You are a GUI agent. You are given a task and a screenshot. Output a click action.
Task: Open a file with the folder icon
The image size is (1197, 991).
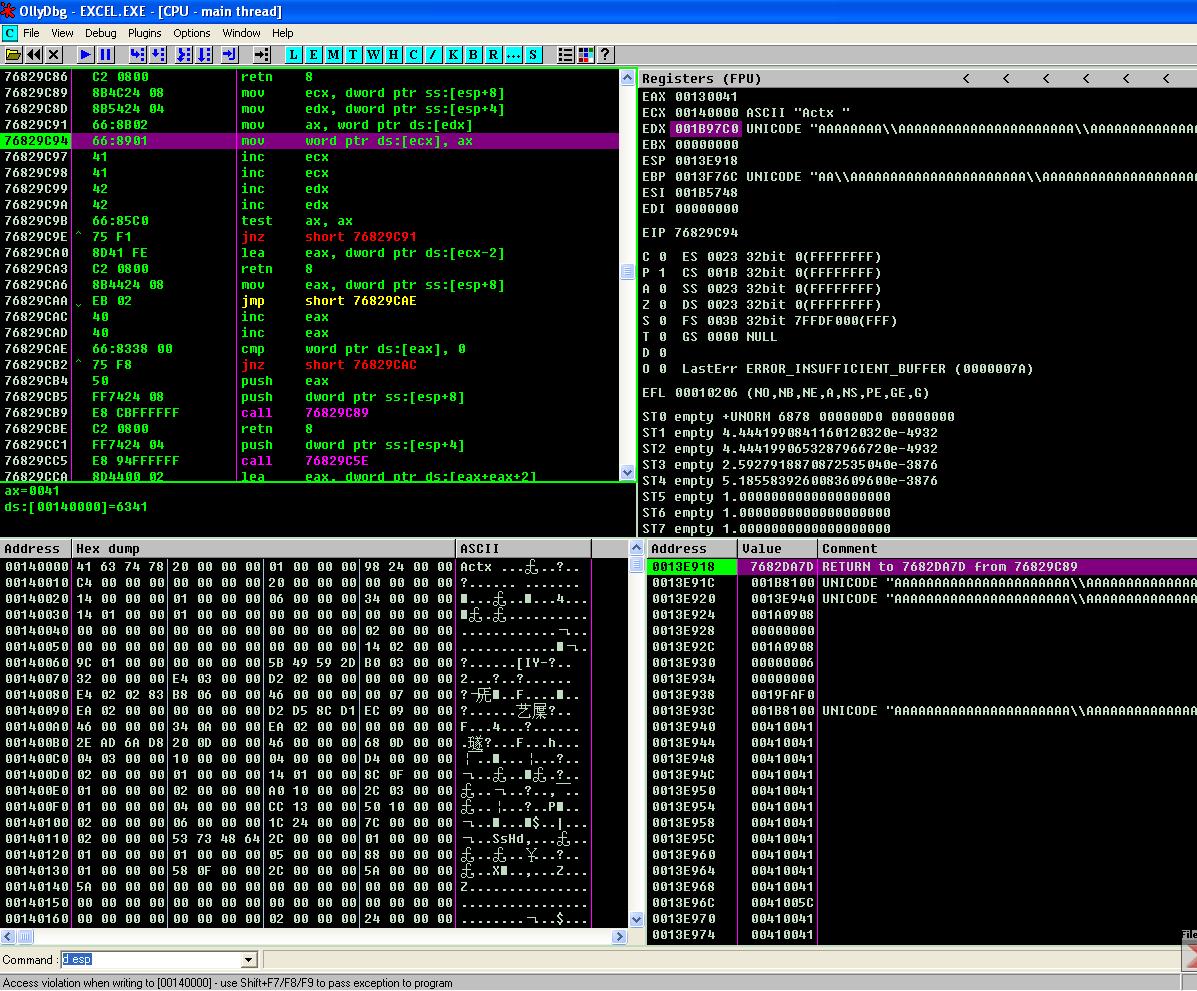pyautogui.click(x=13, y=55)
